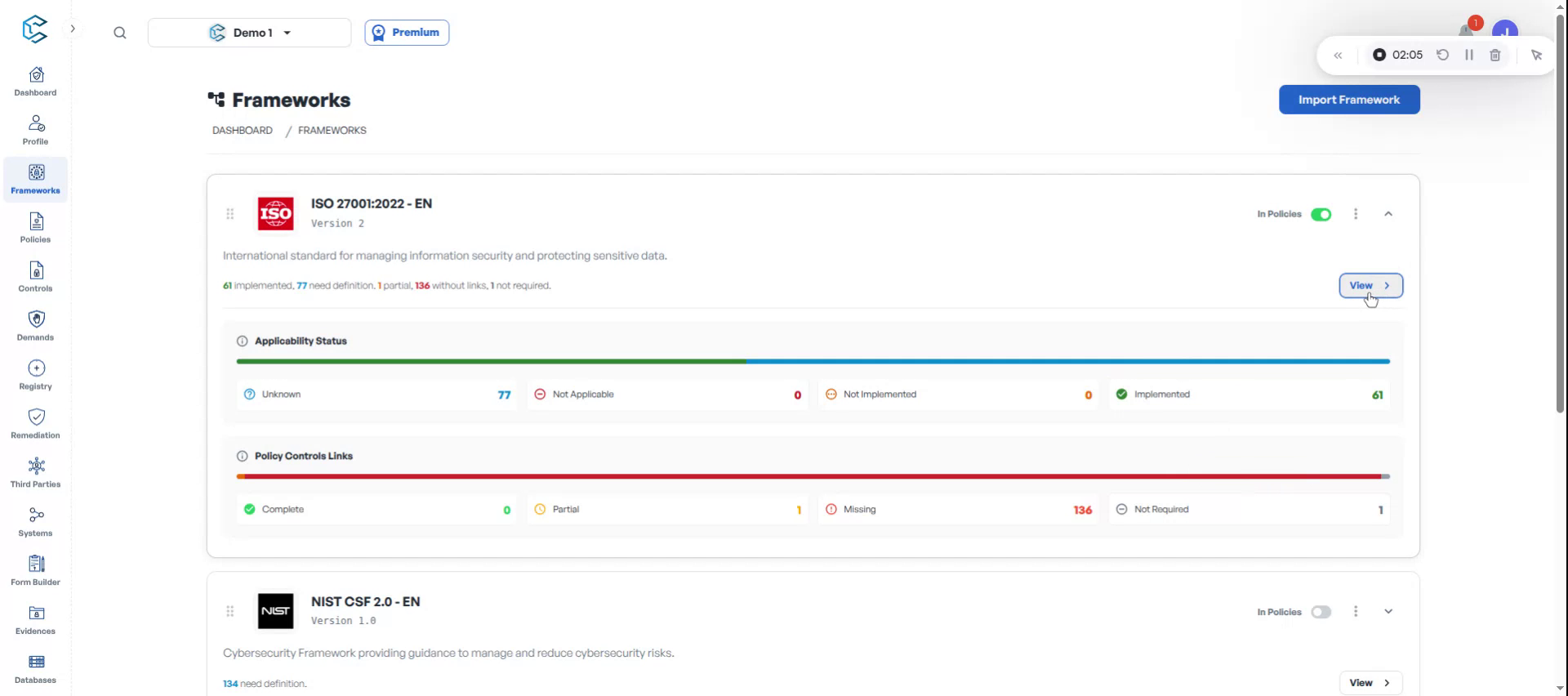Open Form Builder from the sidebar
1568x696 pixels.
(x=36, y=571)
